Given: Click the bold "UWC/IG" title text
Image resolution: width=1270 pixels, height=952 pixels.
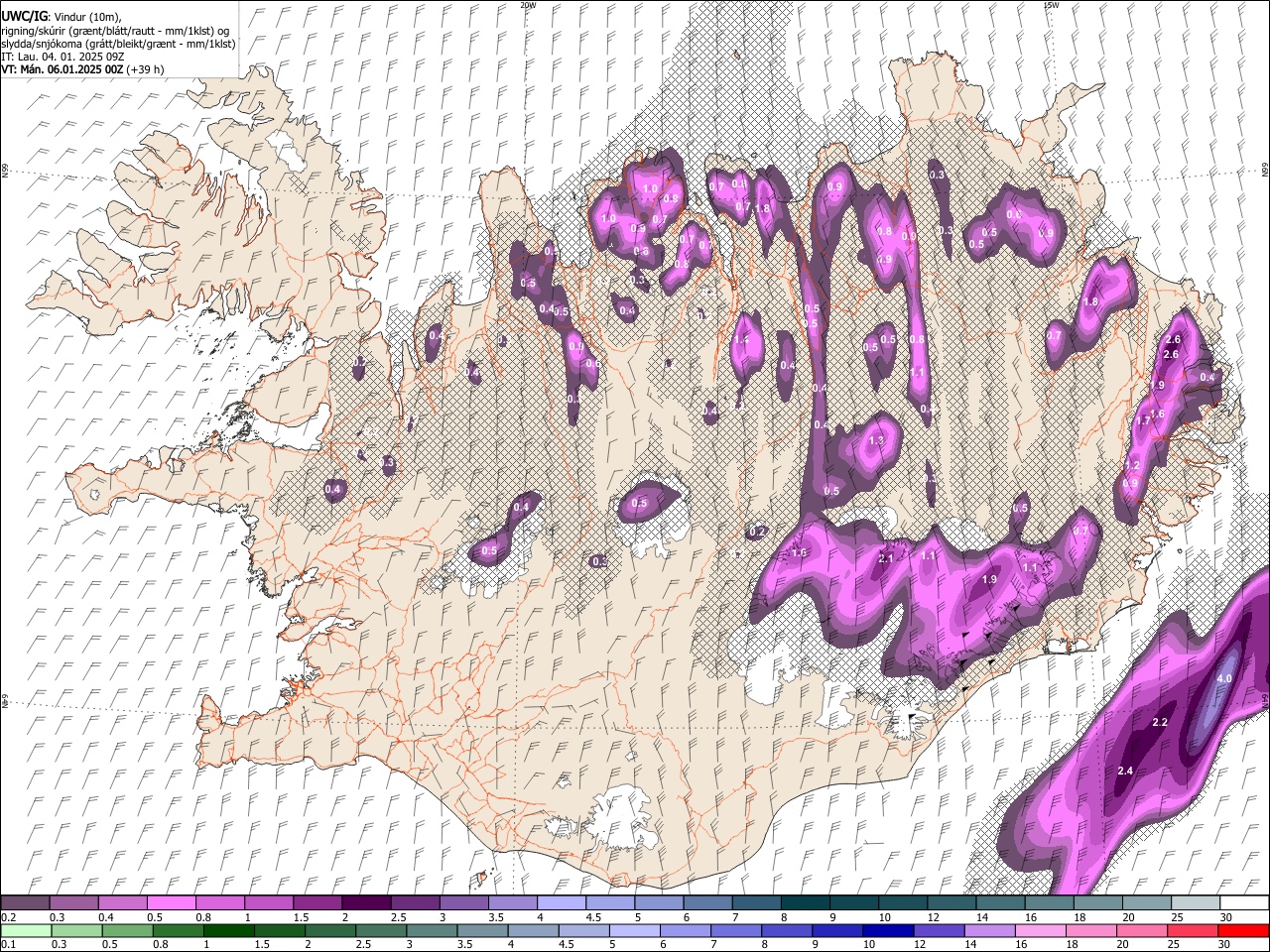Looking at the screenshot, I should pos(24,17).
